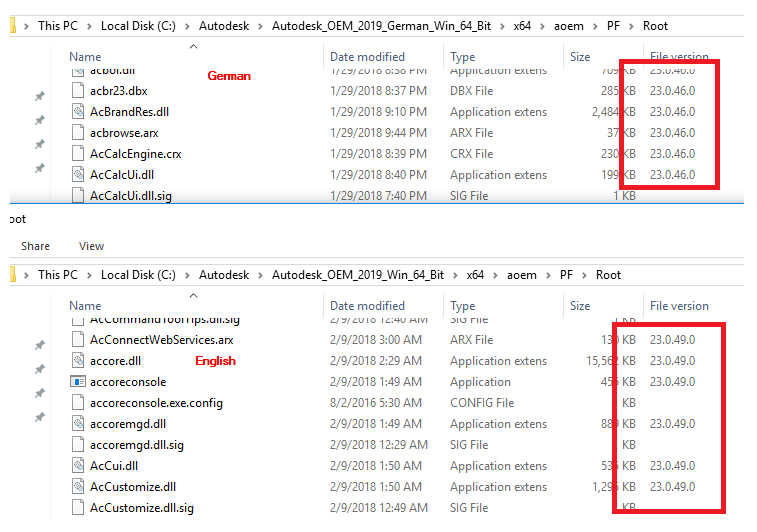Image resolution: width=757 pixels, height=532 pixels.
Task: Sort by Type in the German window
Action: pyautogui.click(x=463, y=57)
